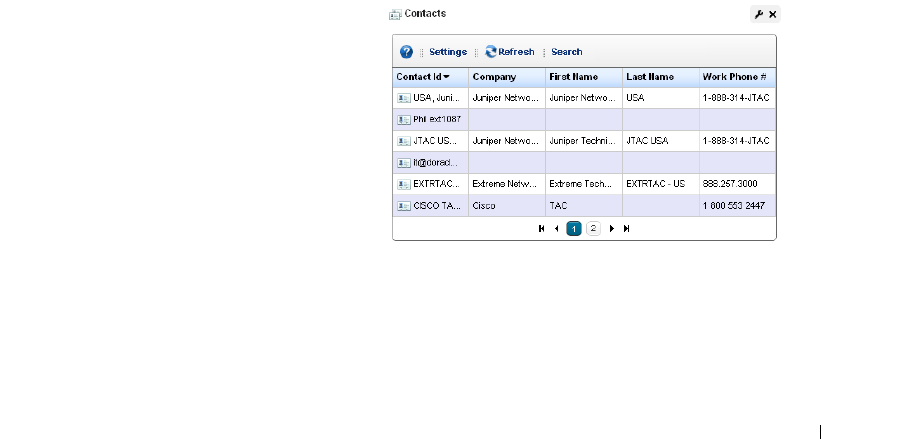The height and width of the screenshot is (439, 900).
Task: Select the 'USA, Juni...' contact id cell
Action: tap(430, 98)
